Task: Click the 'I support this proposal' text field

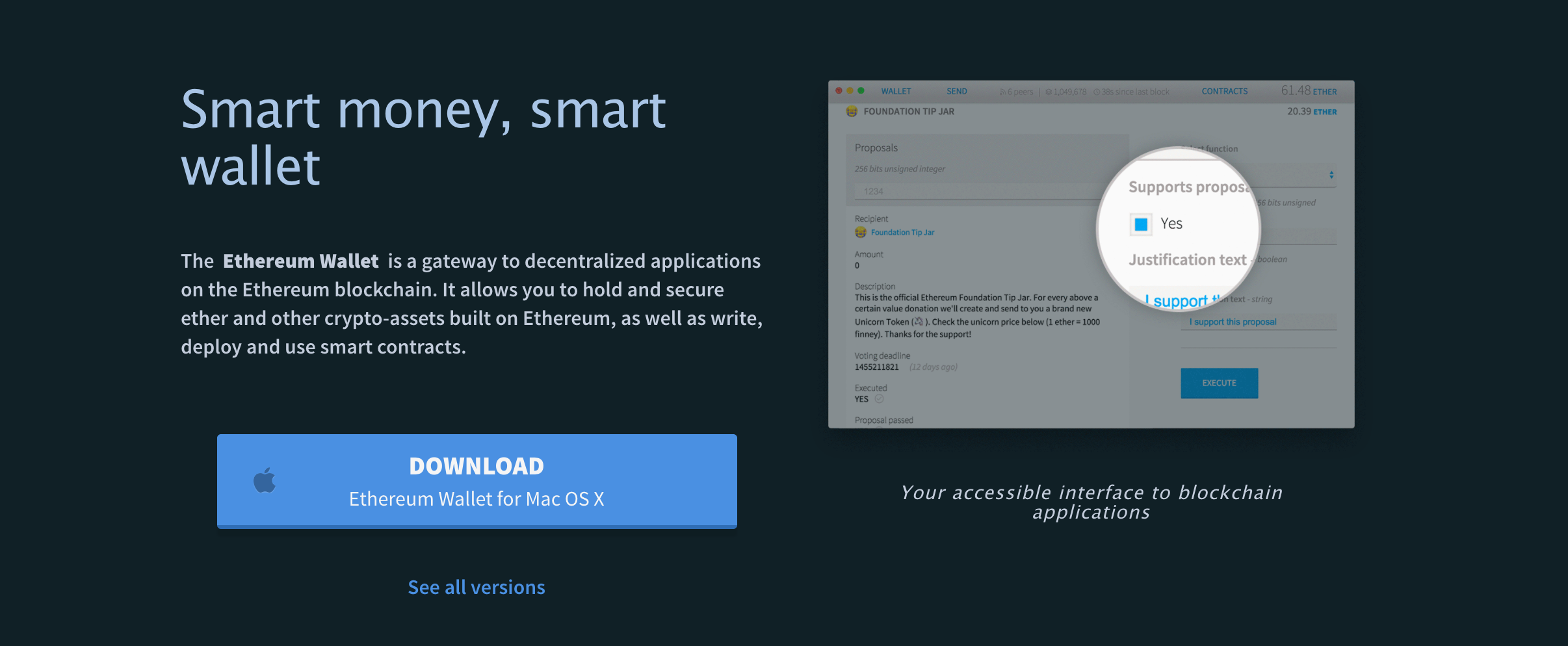Action: click(x=1259, y=322)
